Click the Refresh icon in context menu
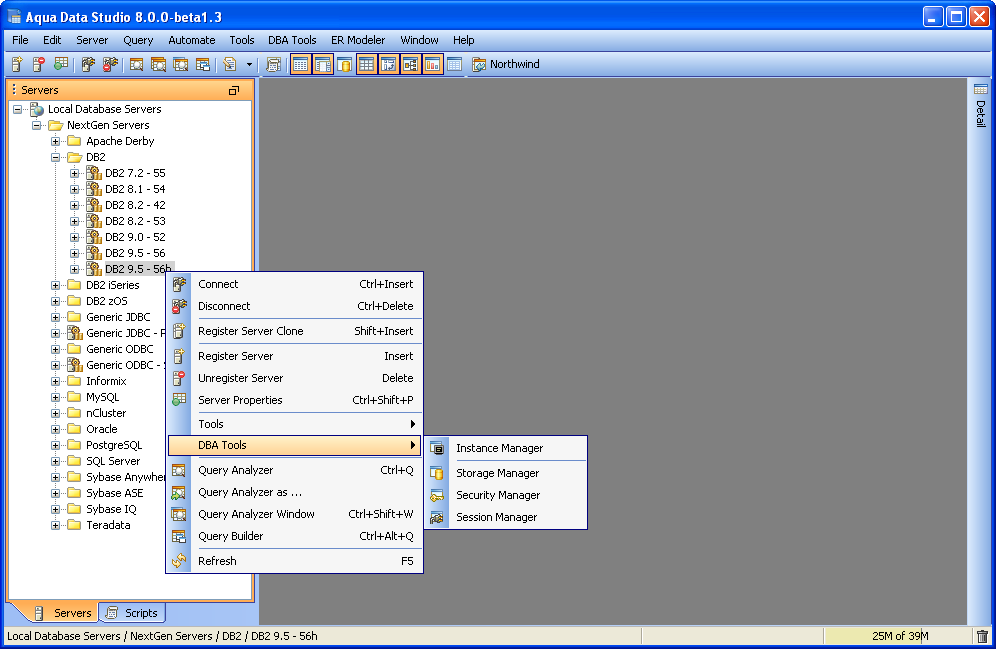Image resolution: width=996 pixels, height=649 pixels. 179,561
